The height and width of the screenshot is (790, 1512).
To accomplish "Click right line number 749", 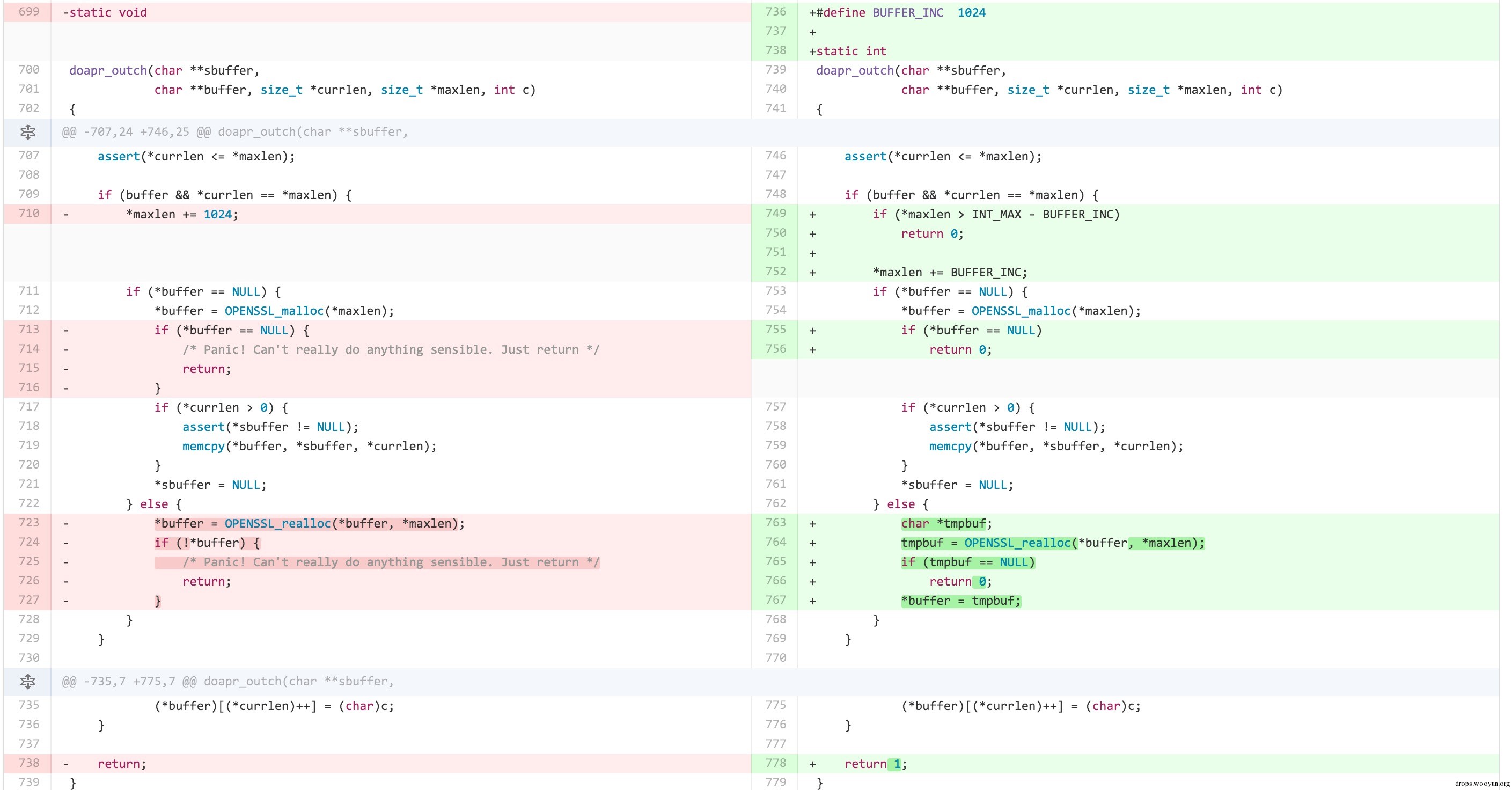I will pos(775,214).
